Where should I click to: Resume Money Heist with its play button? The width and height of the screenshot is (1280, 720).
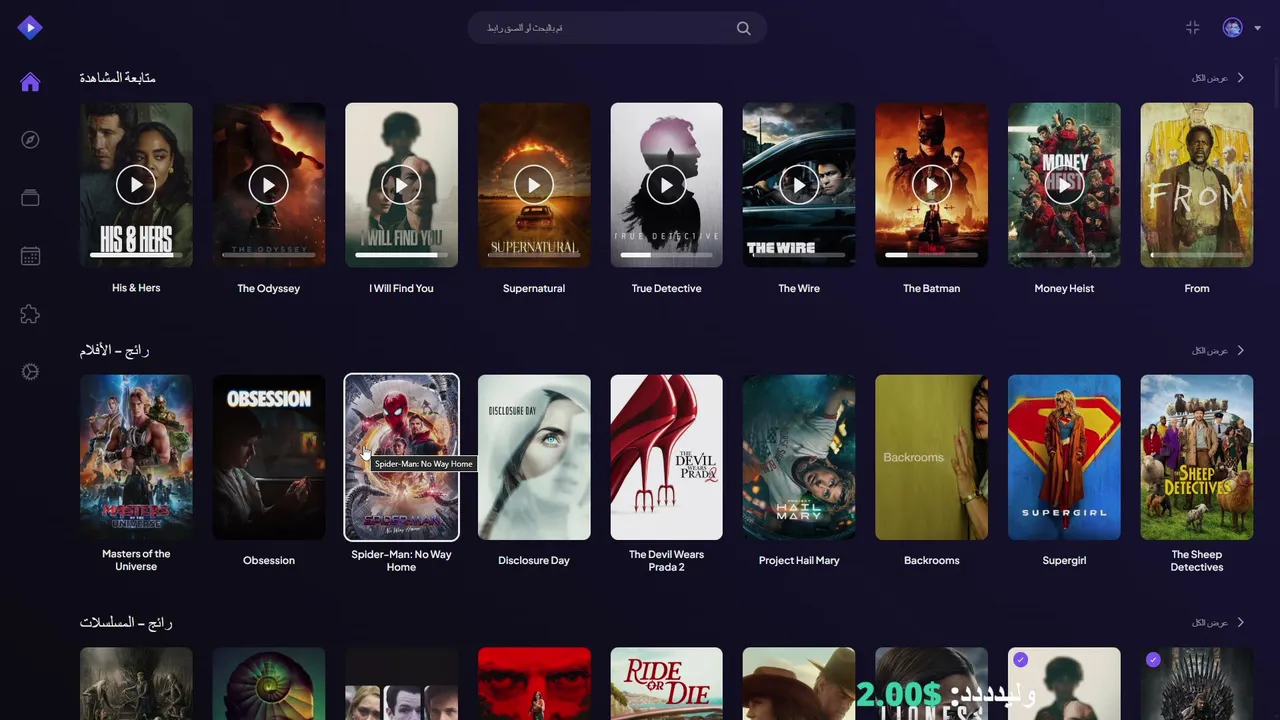[x=1064, y=184]
